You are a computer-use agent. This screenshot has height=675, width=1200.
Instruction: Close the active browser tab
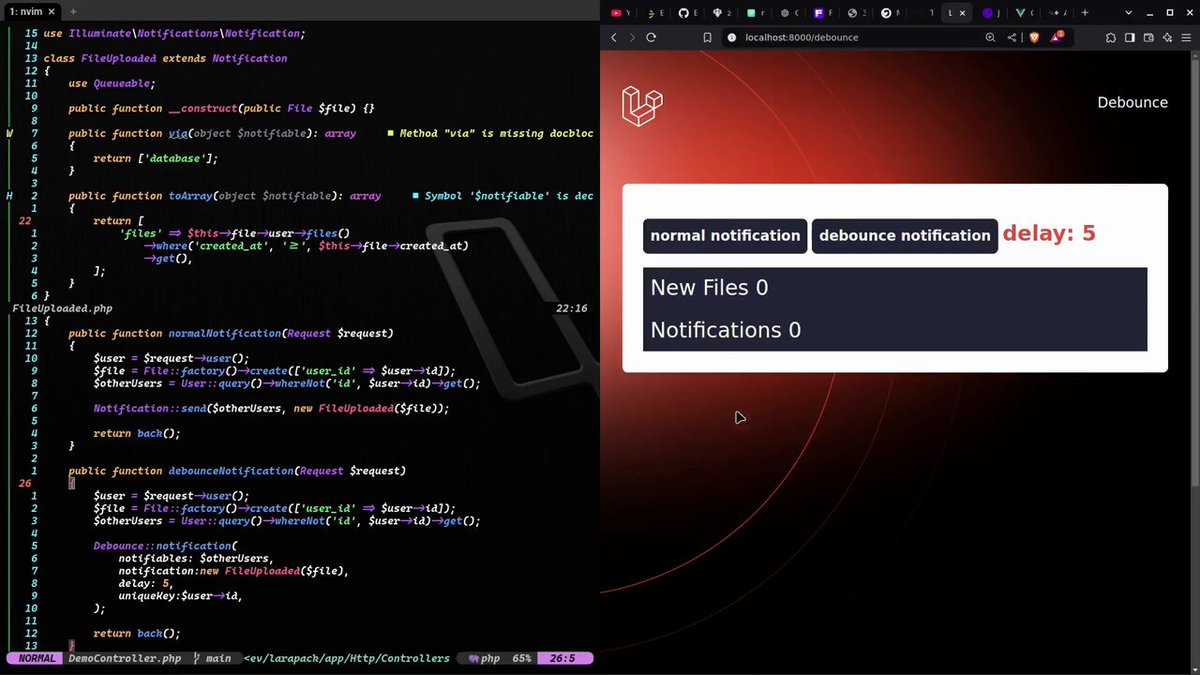(963, 13)
